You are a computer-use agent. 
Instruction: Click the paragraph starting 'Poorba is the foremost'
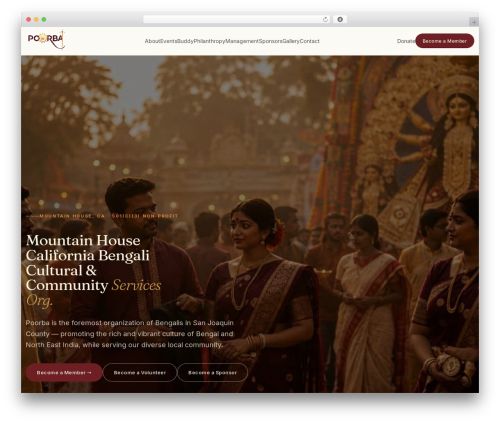tap(129, 334)
